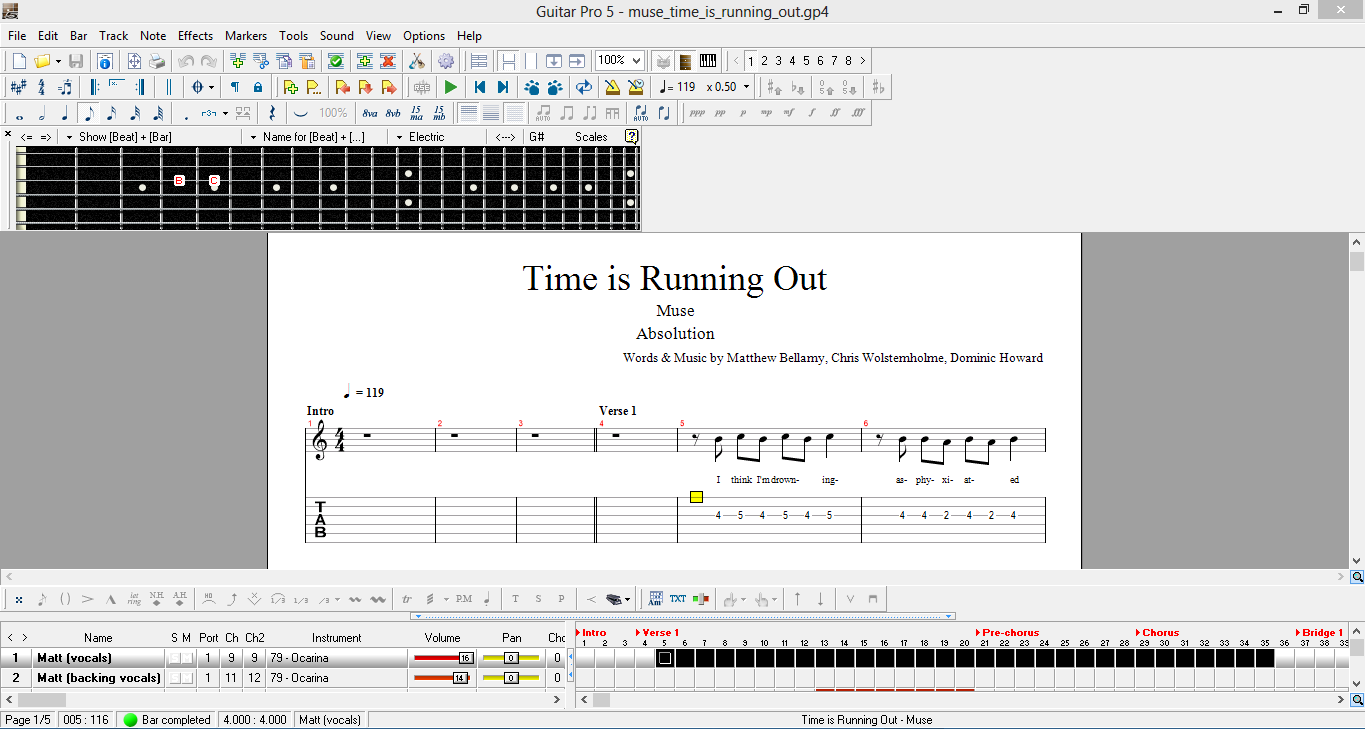This screenshot has height=729, width=1365.
Task: Toggle solo for Matt (backing vocals) track
Action: click(175, 678)
